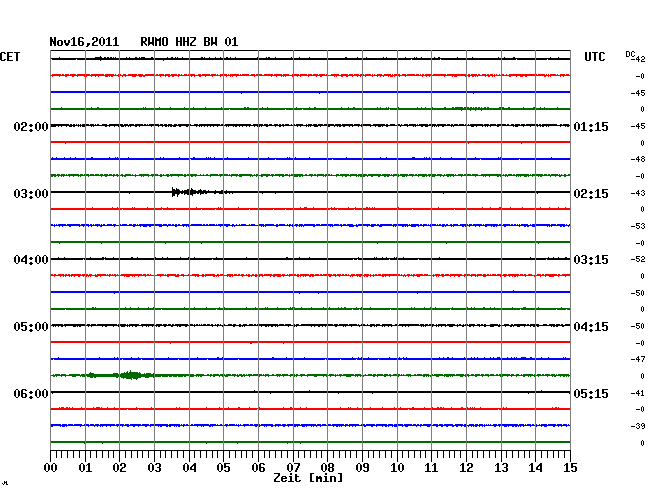Click the date label Nov16,2011
Screen dimensions: 650x494
point(84,42)
